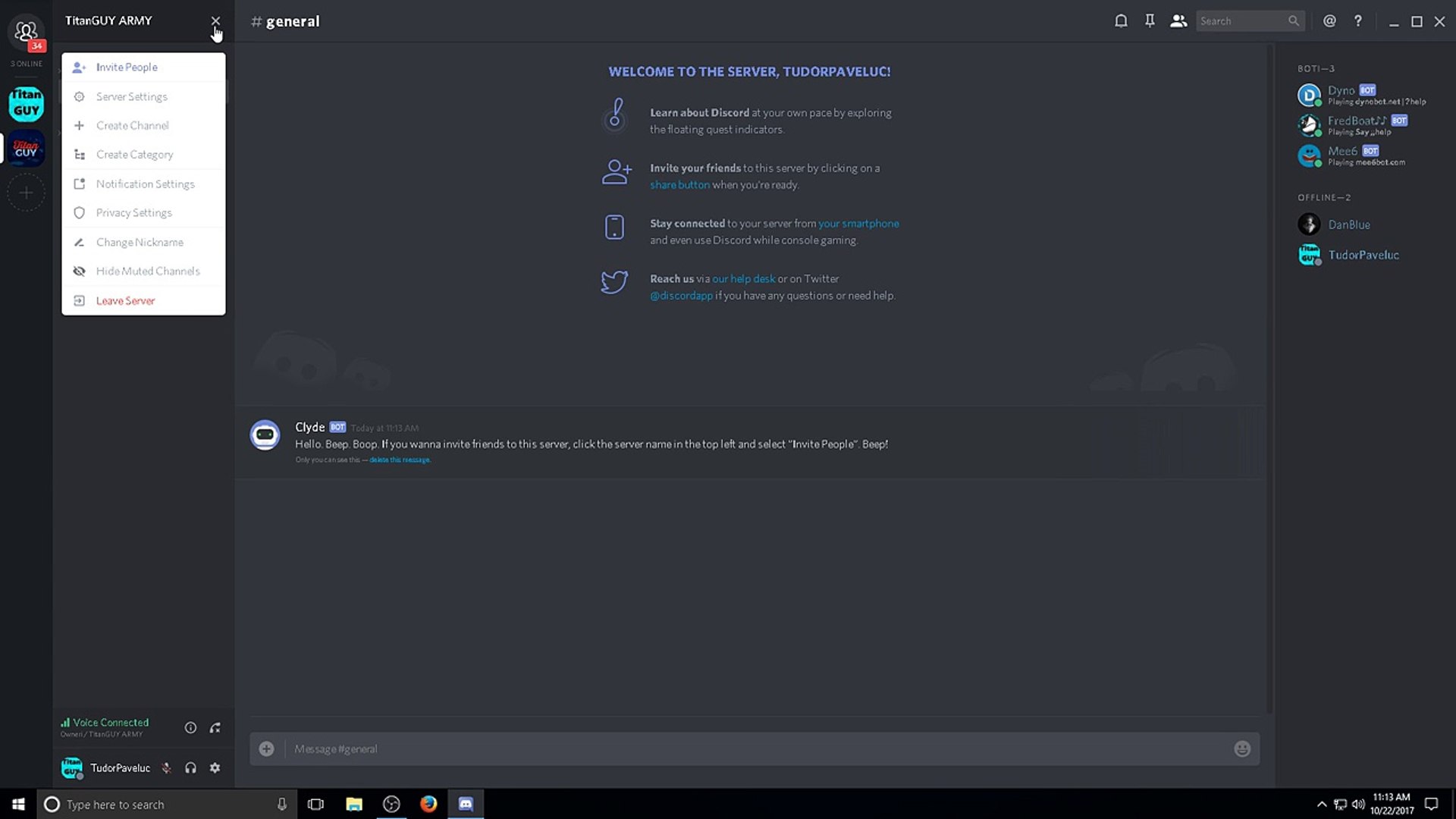The height and width of the screenshot is (819, 1456).
Task: Open recent mentions with the @ icon
Action: coord(1329,20)
